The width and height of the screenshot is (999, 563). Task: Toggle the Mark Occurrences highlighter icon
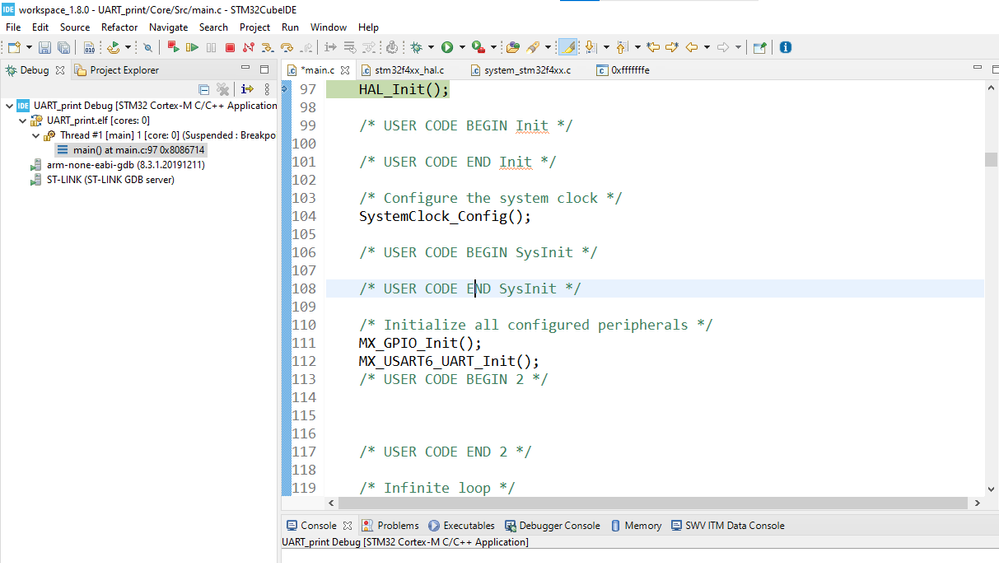pyautogui.click(x=568, y=47)
